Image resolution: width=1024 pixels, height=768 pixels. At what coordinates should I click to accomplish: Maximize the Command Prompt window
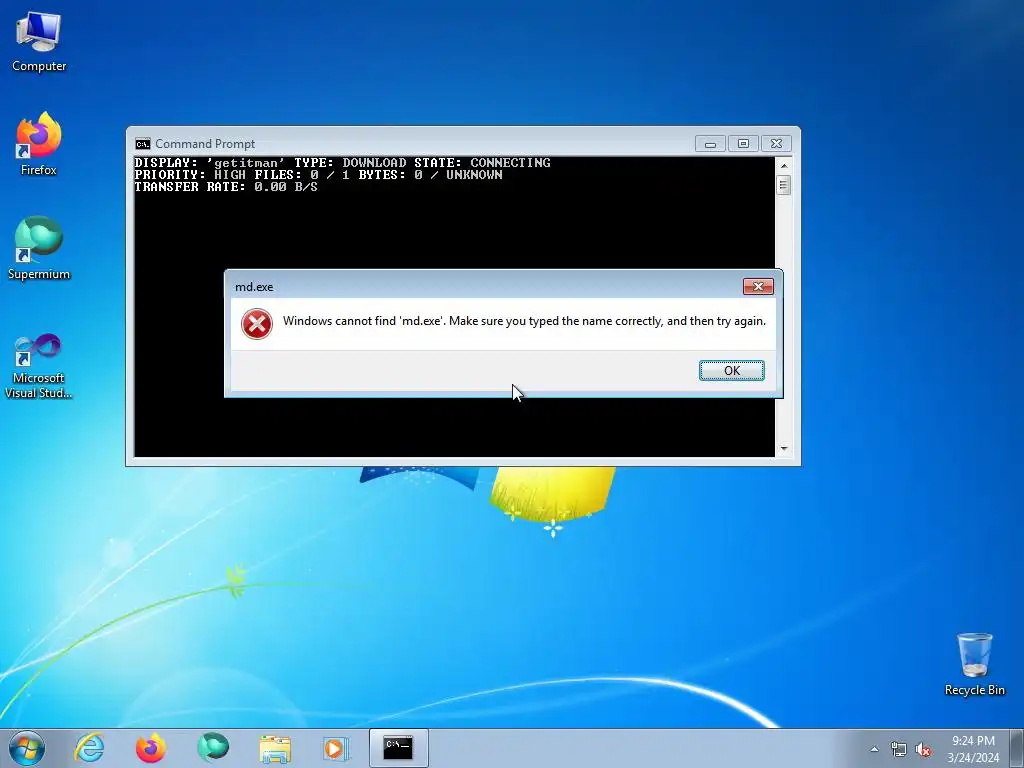tap(743, 144)
